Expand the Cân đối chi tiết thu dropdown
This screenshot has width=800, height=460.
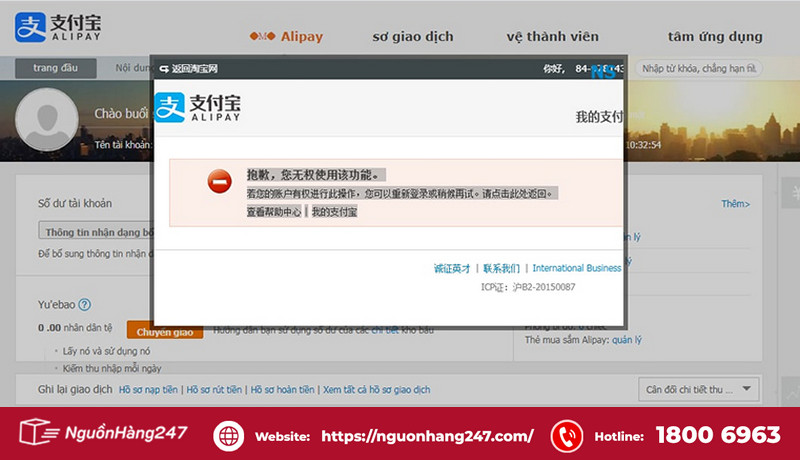[x=698, y=390]
